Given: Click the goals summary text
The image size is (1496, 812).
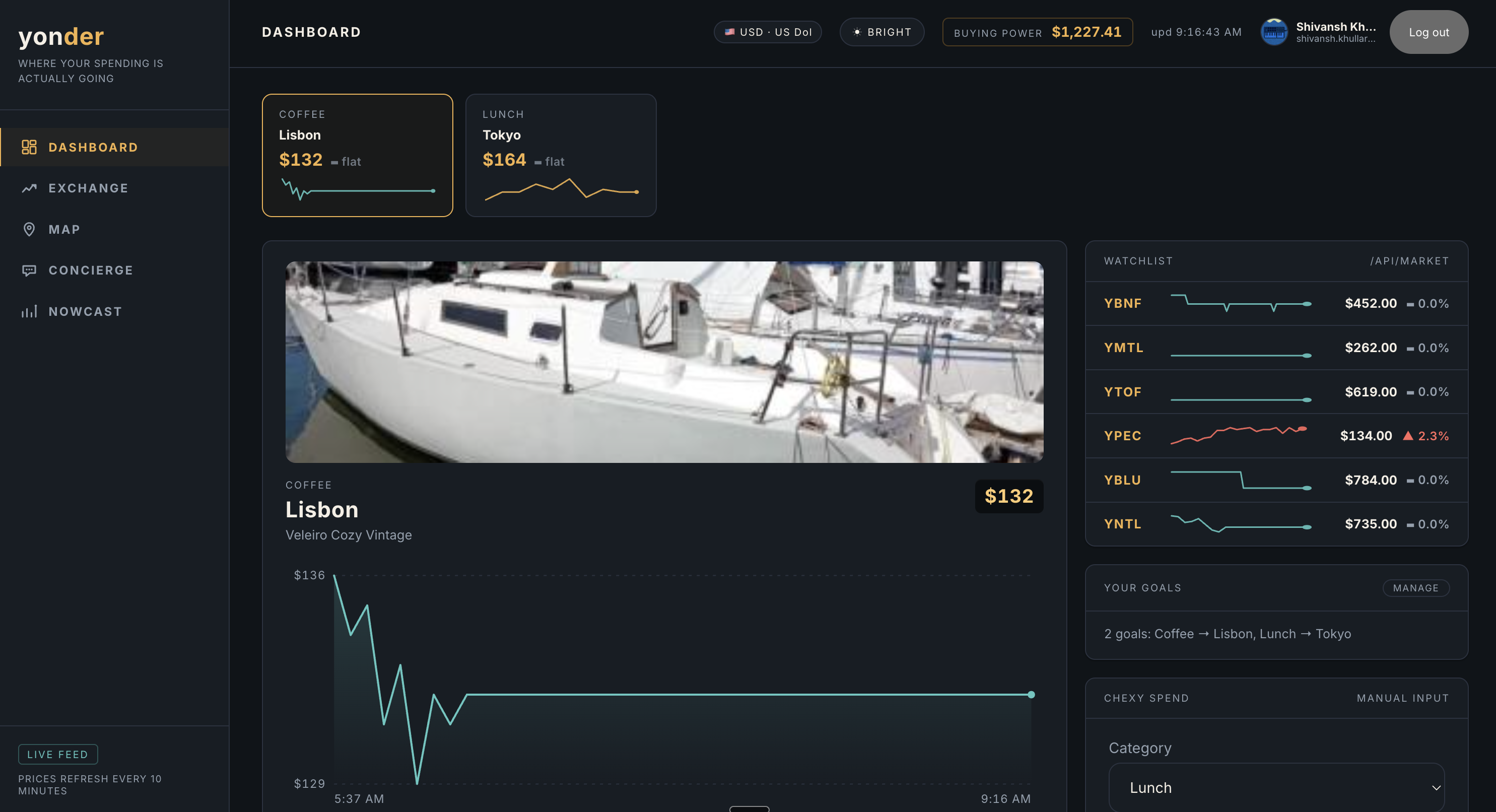Looking at the screenshot, I should 1227,634.
